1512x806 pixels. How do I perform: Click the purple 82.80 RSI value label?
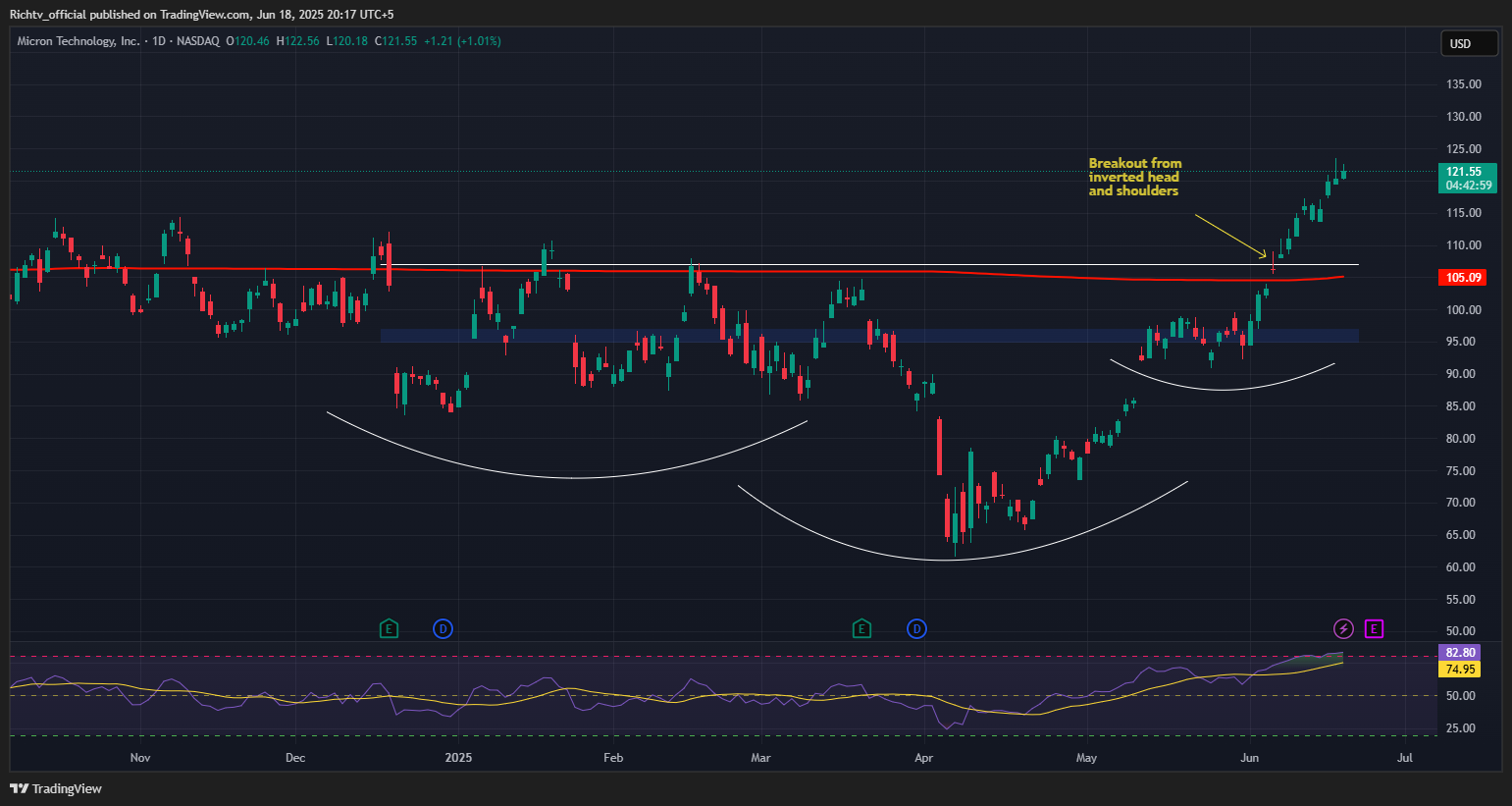pyautogui.click(x=1460, y=653)
